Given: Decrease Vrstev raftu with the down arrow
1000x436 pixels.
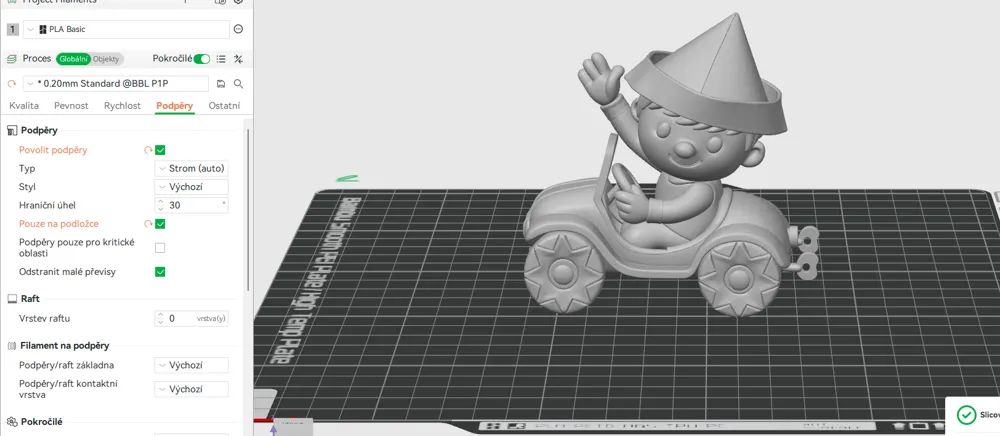Looking at the screenshot, I should tap(160, 322).
